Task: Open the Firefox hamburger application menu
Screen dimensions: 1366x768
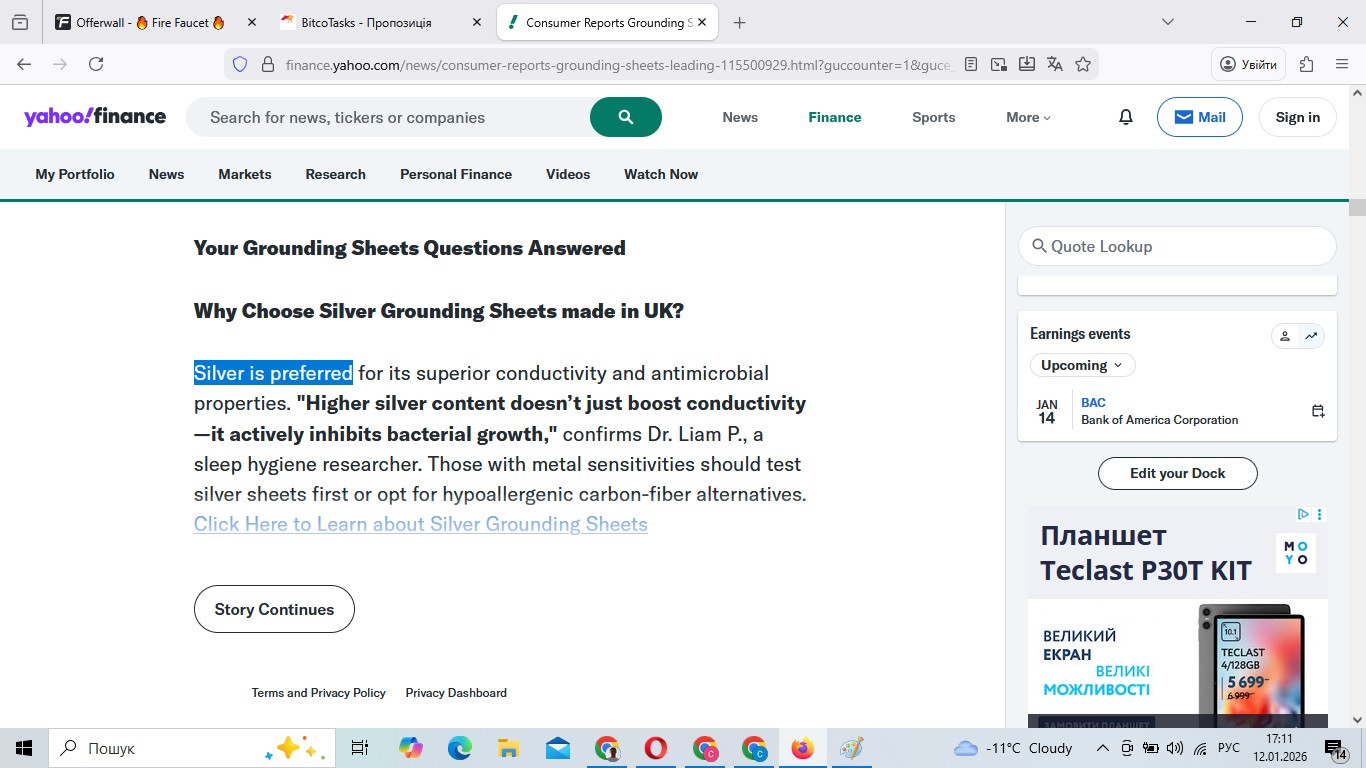Action: [1342, 64]
